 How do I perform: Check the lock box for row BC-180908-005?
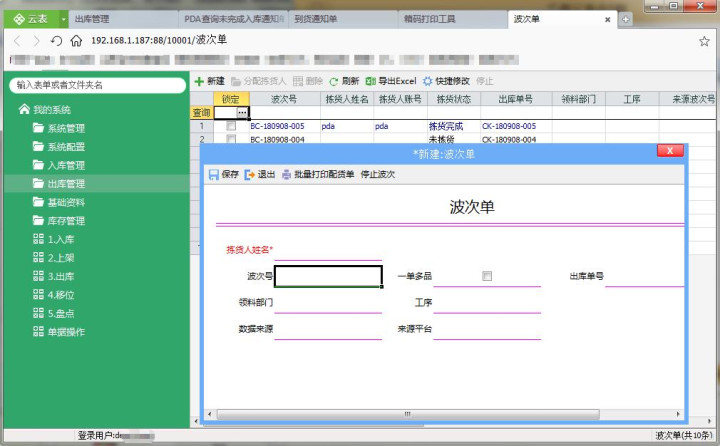tap(231, 126)
